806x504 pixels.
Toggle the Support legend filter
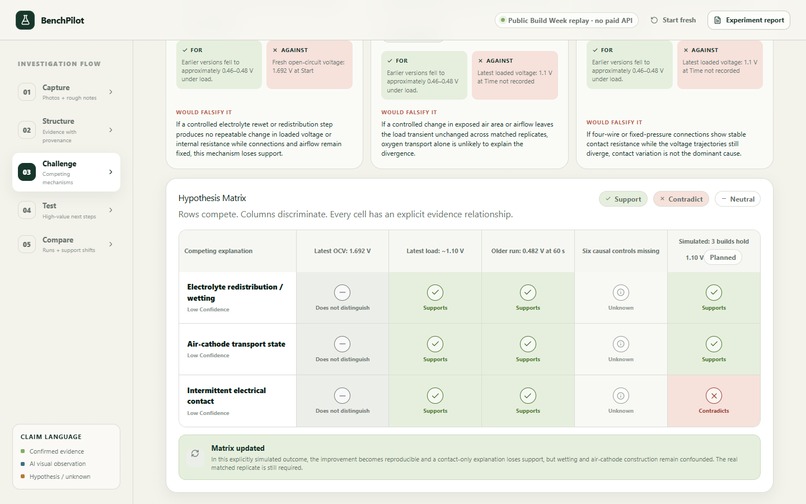pyautogui.click(x=623, y=199)
